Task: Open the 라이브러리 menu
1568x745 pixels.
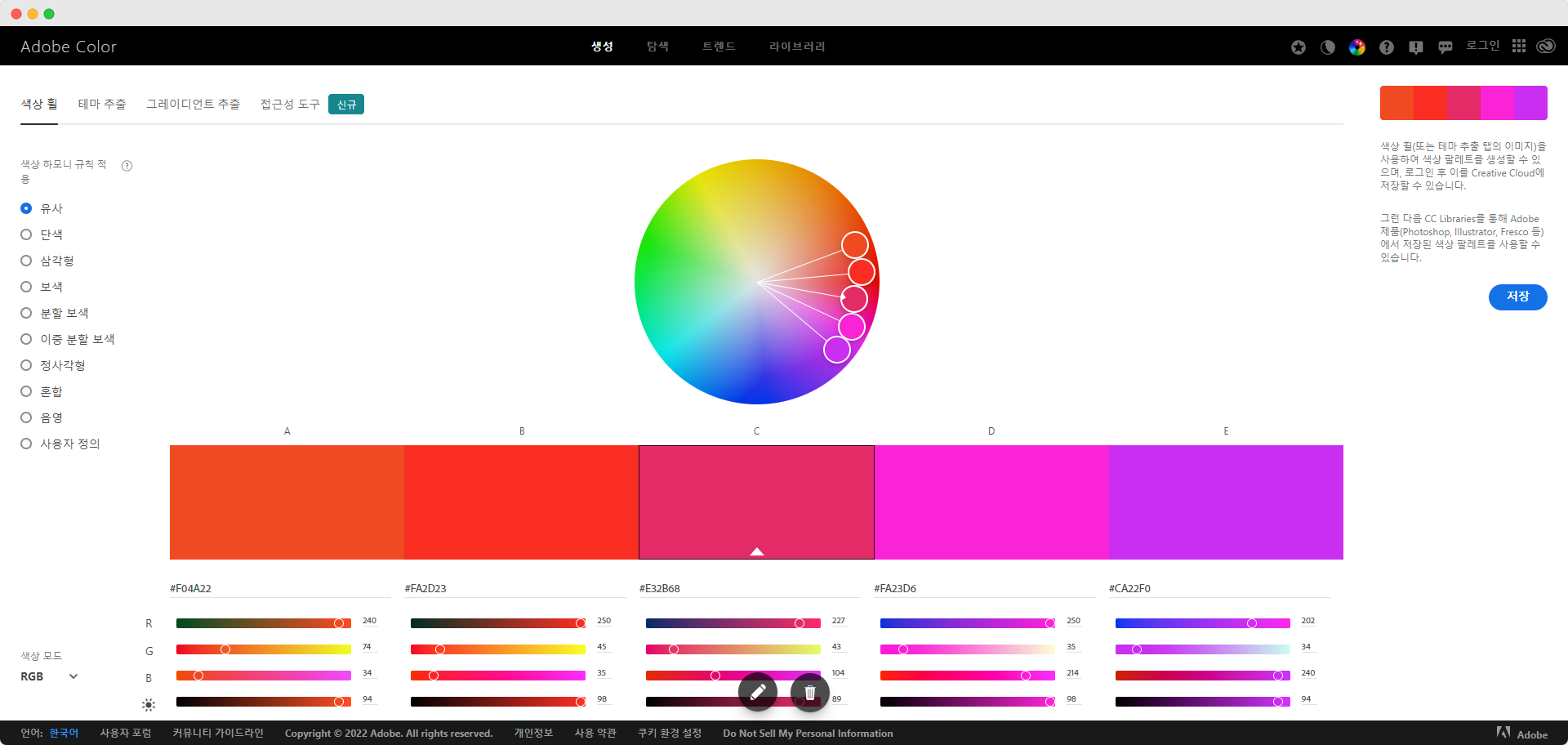Action: [797, 47]
